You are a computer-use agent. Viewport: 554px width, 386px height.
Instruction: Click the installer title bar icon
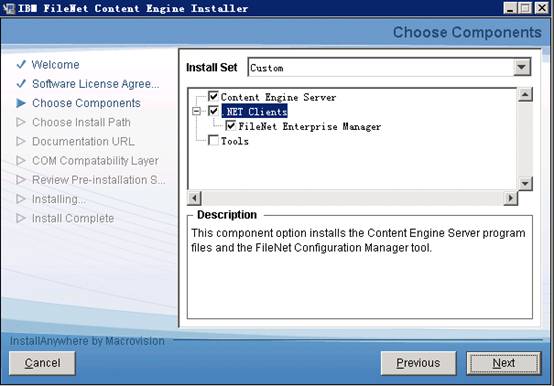click(8, 8)
